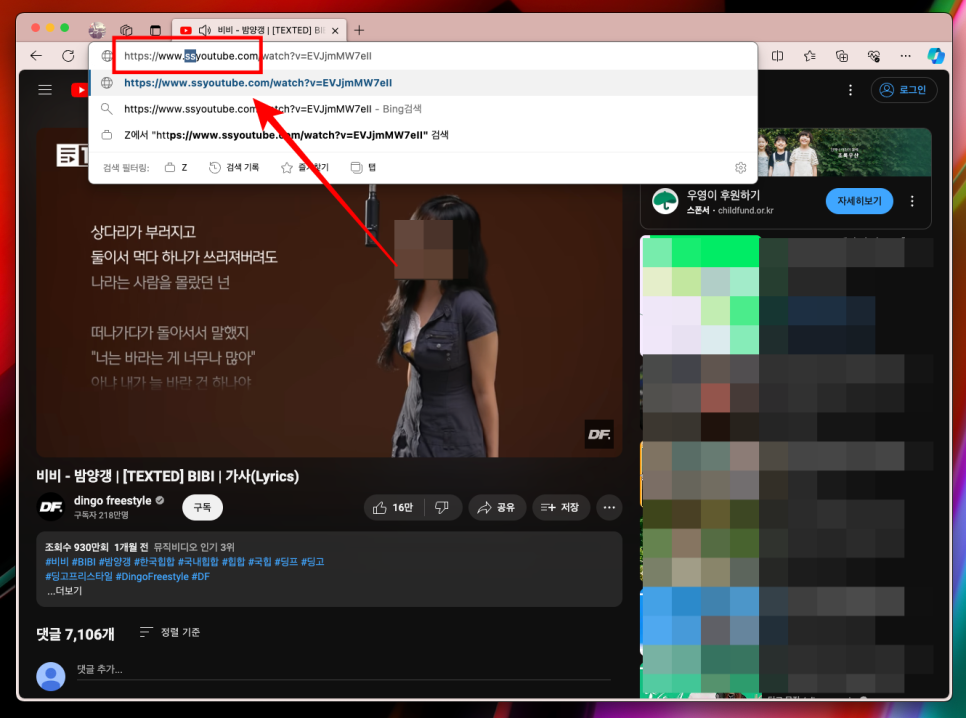Image resolution: width=966 pixels, height=718 pixels.
Task: Save the video with 저장
Action: 561,507
